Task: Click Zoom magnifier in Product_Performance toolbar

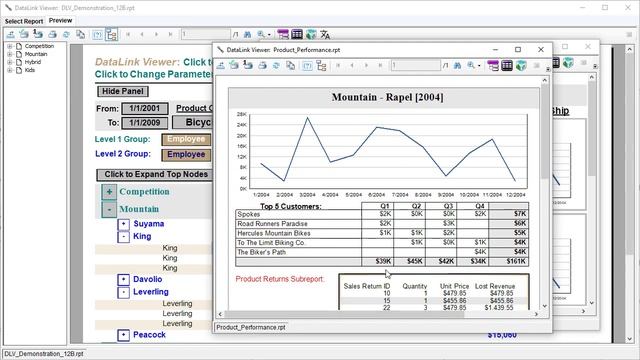Action: click(x=471, y=65)
